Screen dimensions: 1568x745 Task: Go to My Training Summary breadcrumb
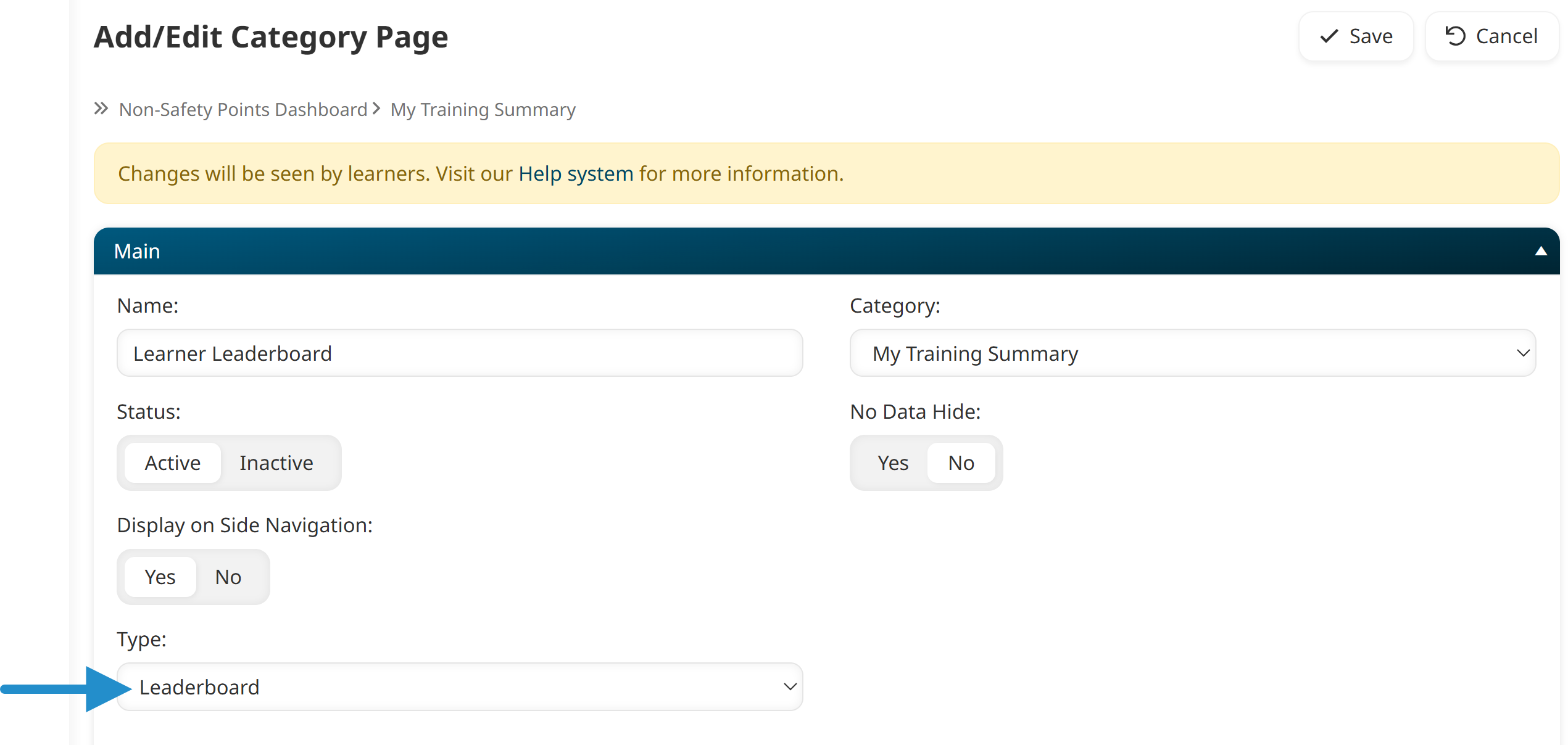tap(483, 109)
